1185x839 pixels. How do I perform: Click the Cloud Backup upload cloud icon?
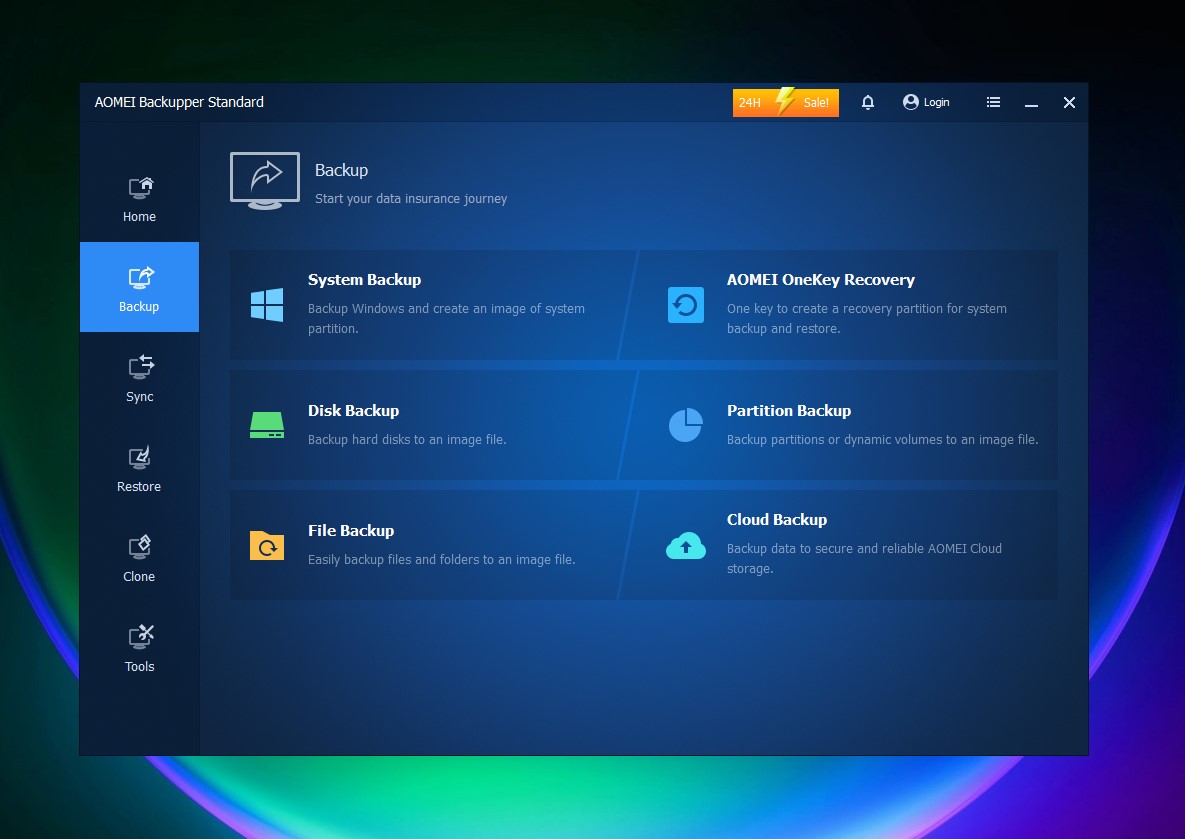(x=685, y=545)
